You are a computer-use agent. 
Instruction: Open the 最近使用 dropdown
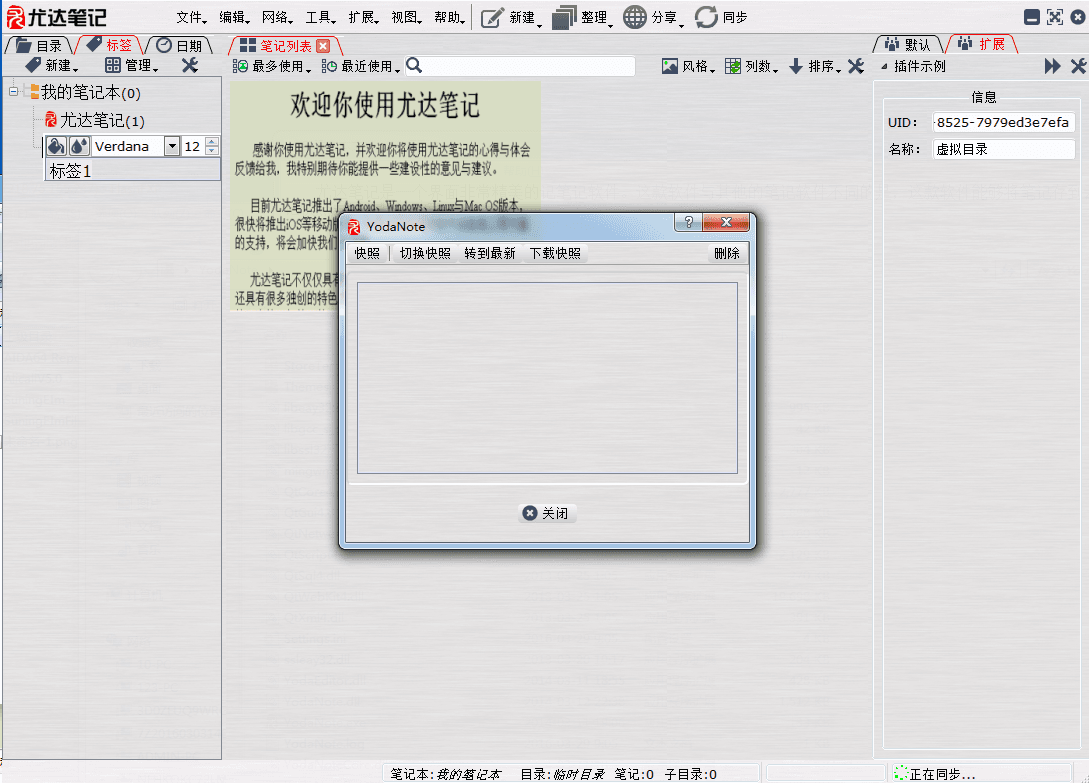(360, 66)
